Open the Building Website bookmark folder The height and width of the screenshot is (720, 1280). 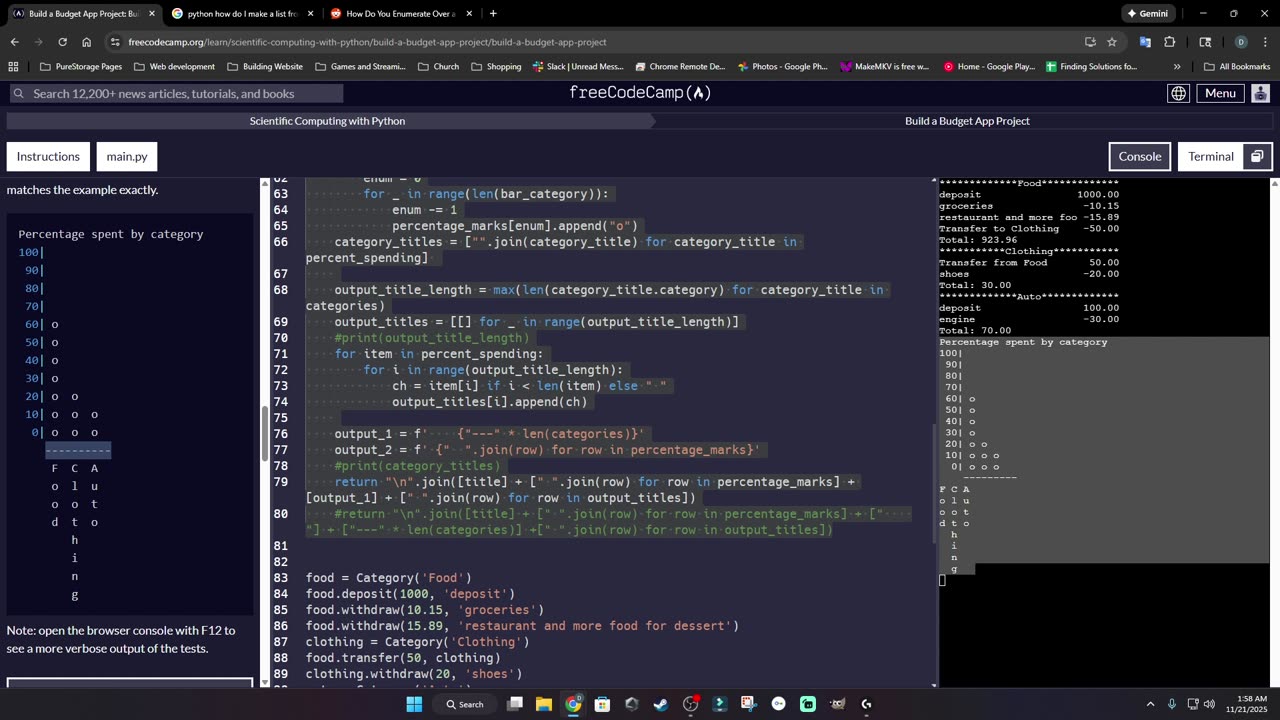(265, 67)
